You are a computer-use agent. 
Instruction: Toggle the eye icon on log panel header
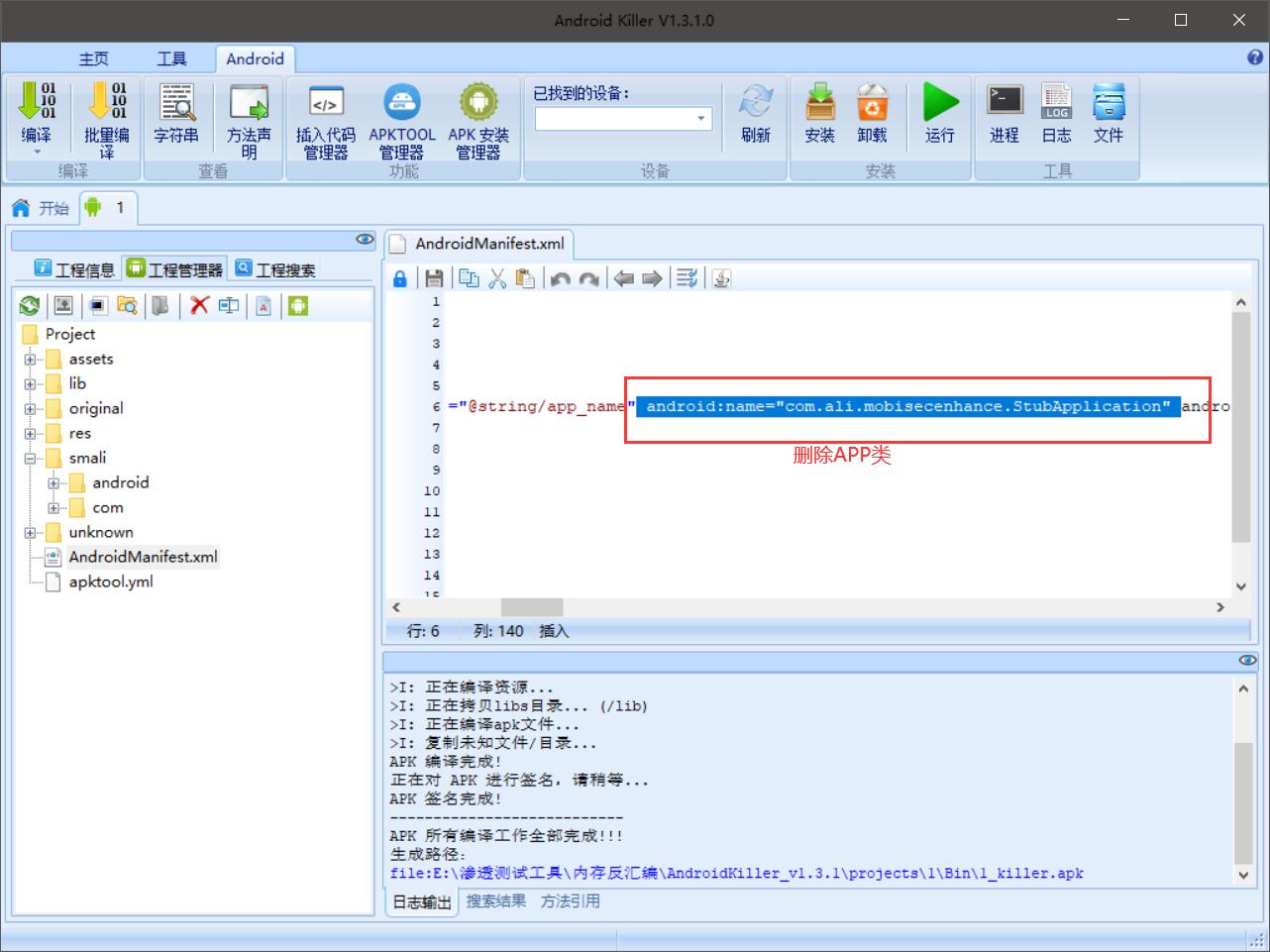[1247, 660]
